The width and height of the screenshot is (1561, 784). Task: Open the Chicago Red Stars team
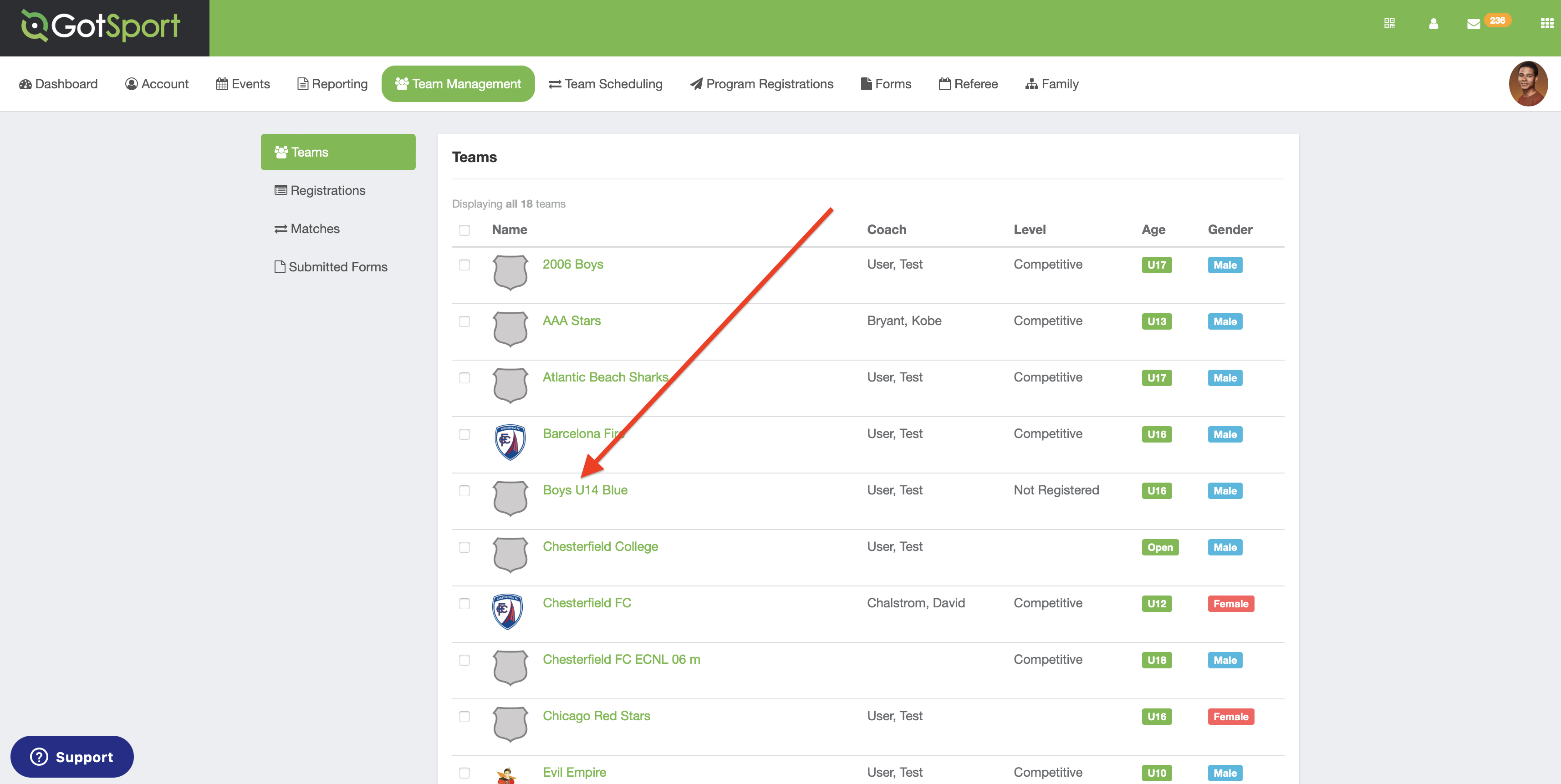click(596, 716)
